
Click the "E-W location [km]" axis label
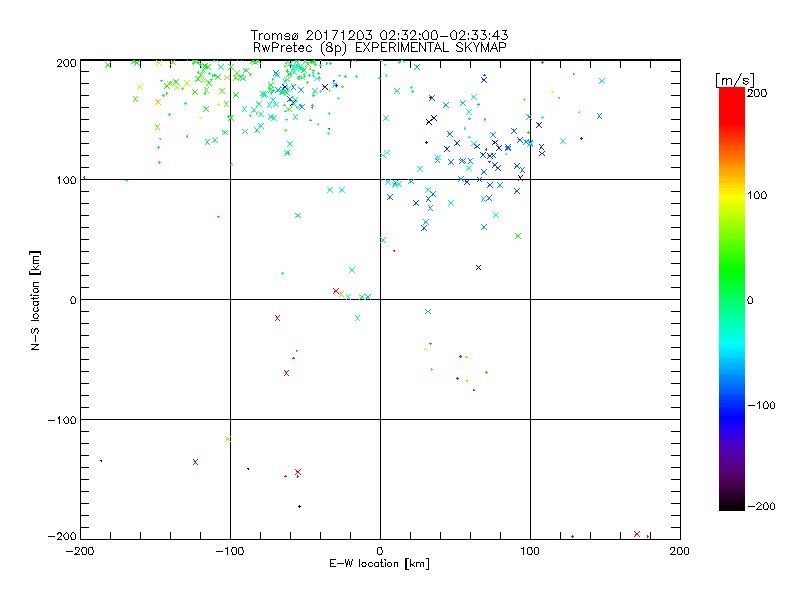pos(379,563)
